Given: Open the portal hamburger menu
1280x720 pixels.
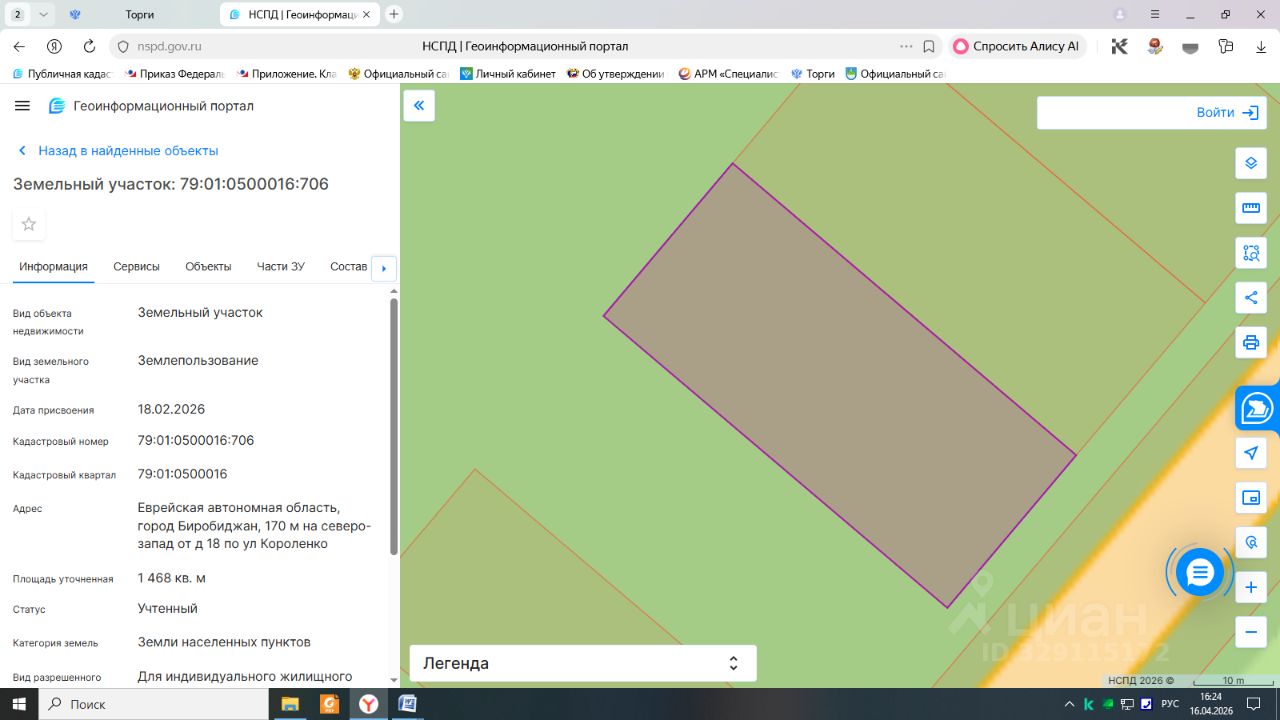Looking at the screenshot, I should tap(23, 106).
